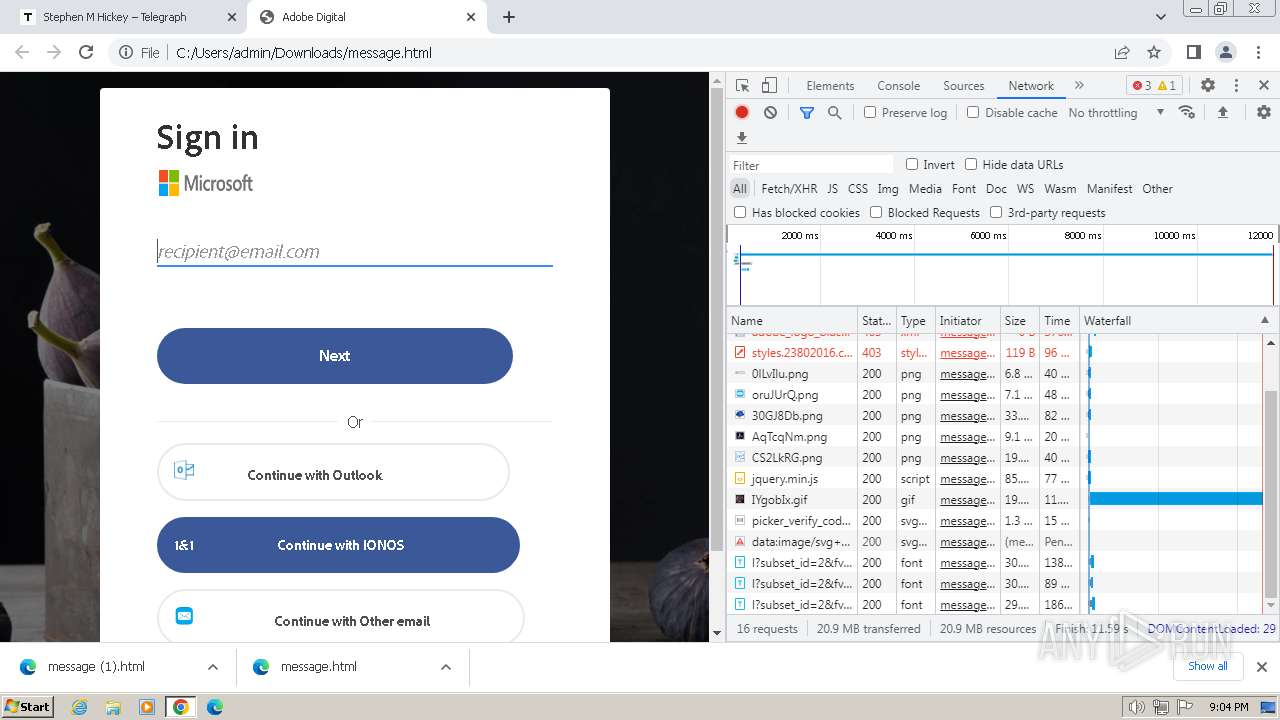Viewport: 1280px width, 720px height.
Task: Filter requests by Font type
Action: tap(964, 188)
